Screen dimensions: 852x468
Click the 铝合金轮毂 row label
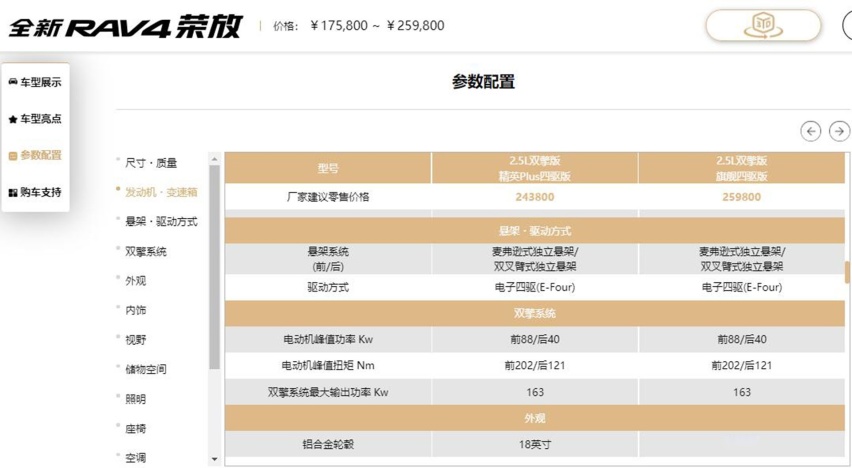pos(328,444)
